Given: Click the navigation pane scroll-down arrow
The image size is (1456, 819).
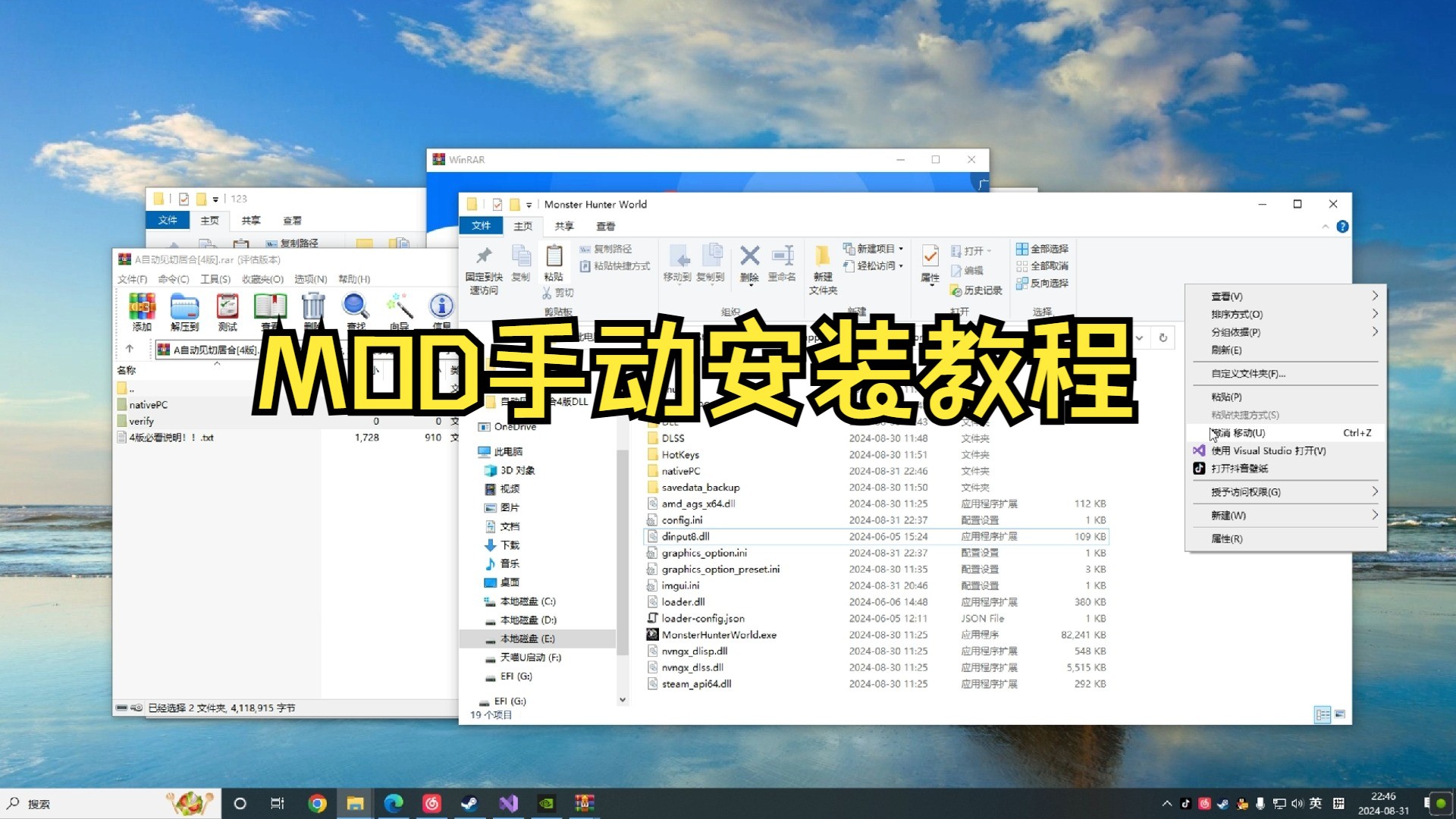Looking at the screenshot, I should click(x=623, y=701).
